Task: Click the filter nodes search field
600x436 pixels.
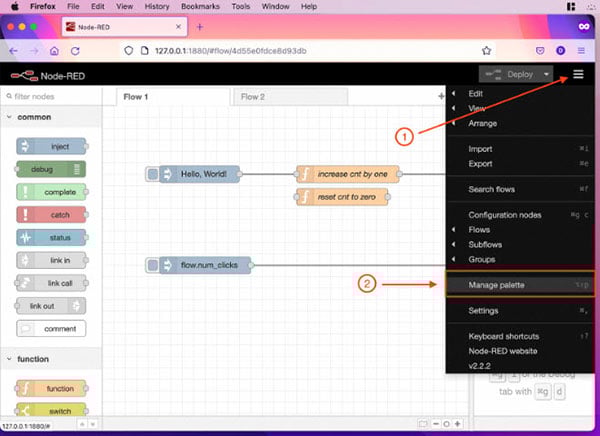Action: [x=51, y=96]
